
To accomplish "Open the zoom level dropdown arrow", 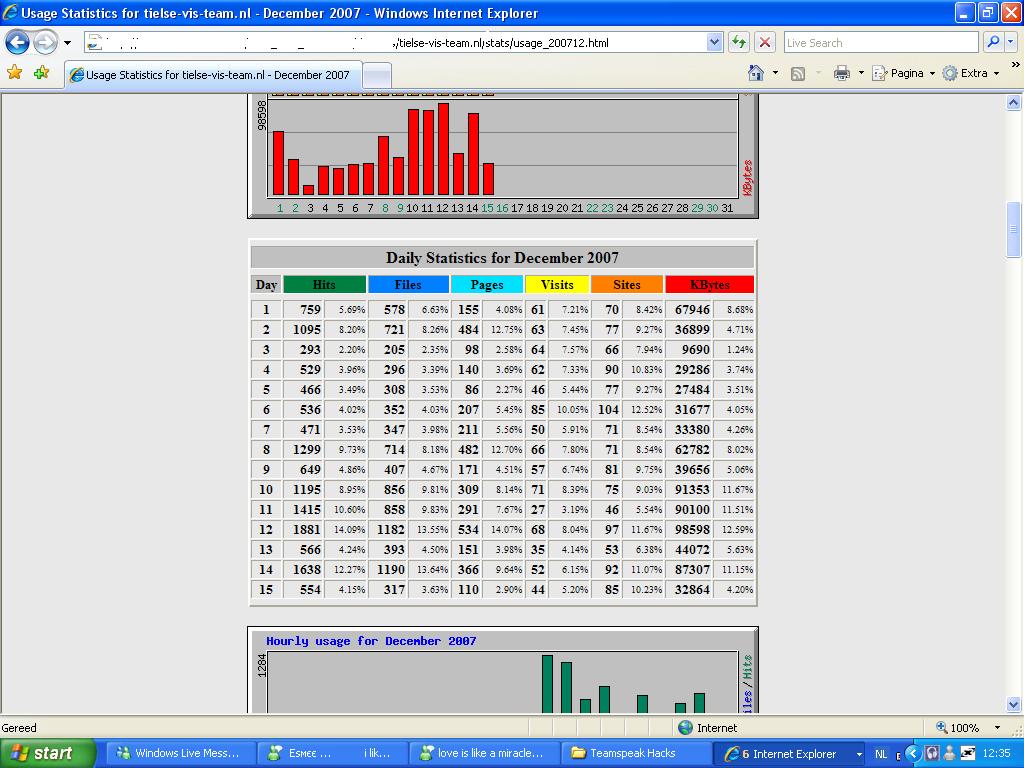I will [x=997, y=728].
